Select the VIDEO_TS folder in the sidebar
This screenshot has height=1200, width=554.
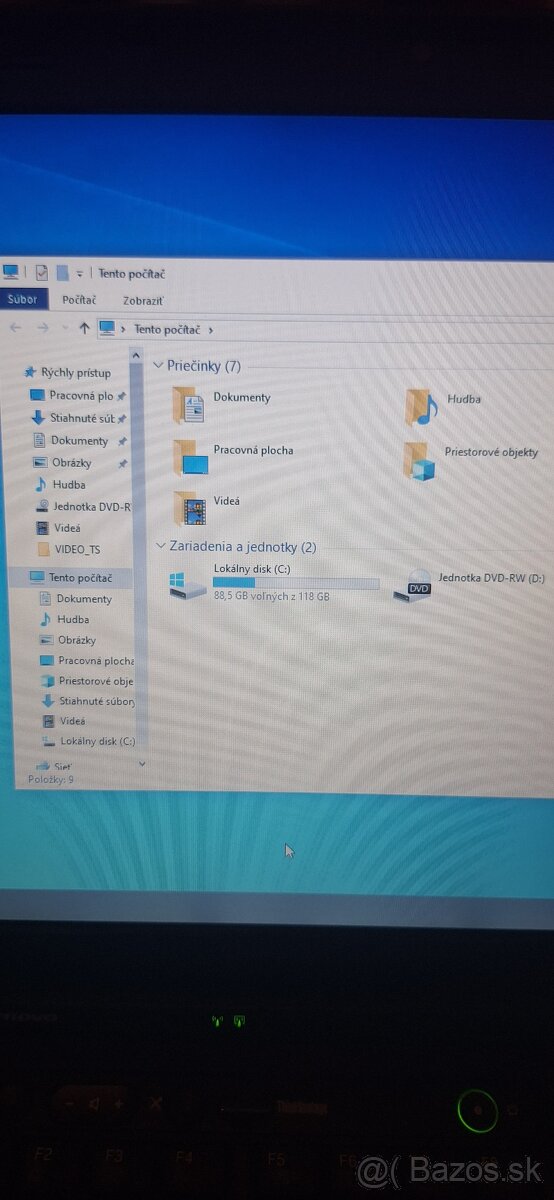coord(76,550)
